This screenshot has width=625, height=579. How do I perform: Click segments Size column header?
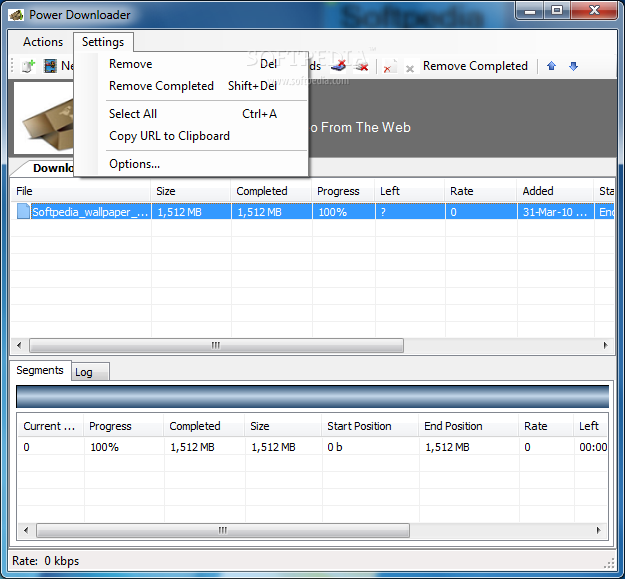point(283,426)
